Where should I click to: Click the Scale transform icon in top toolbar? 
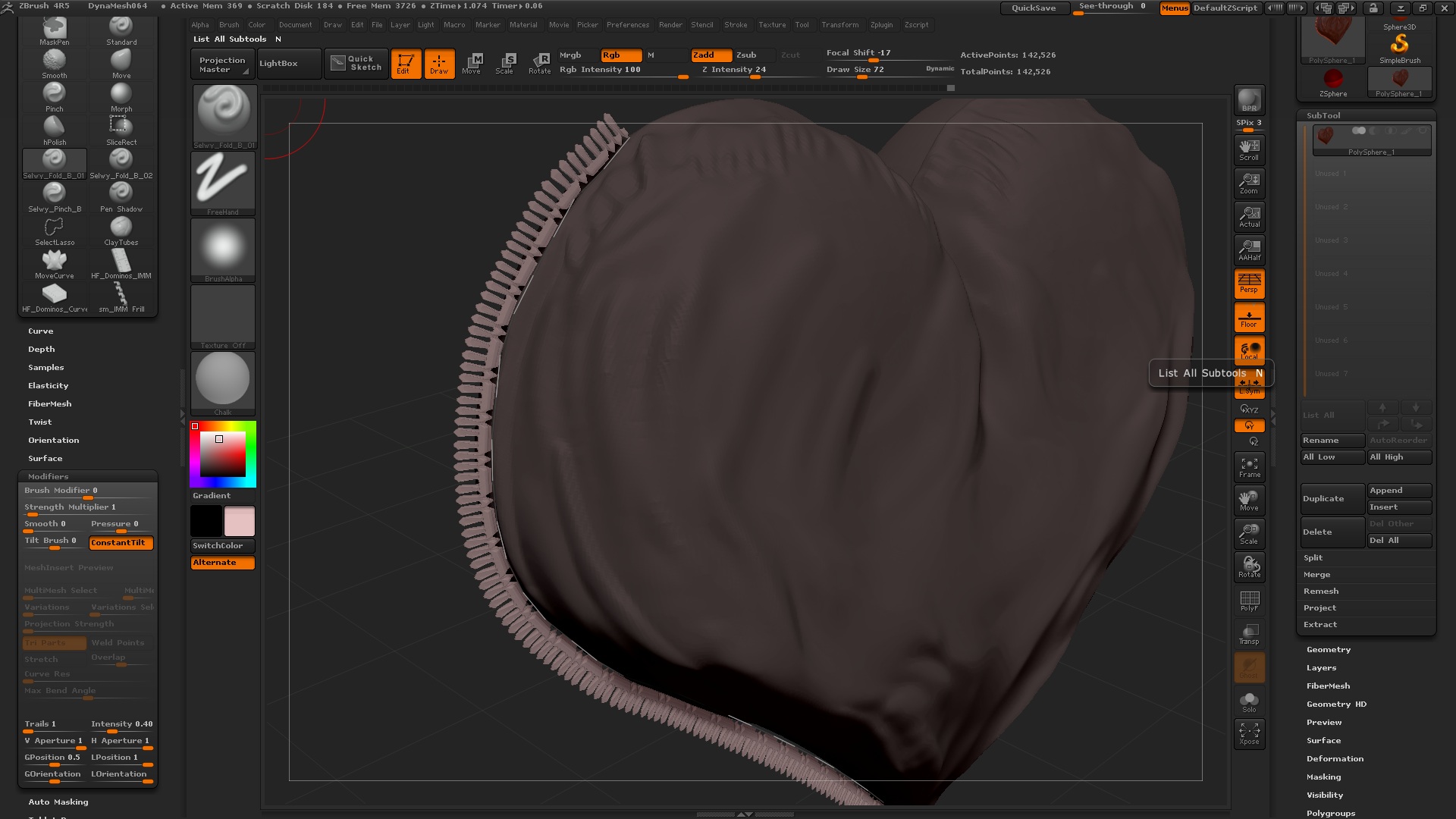point(505,64)
